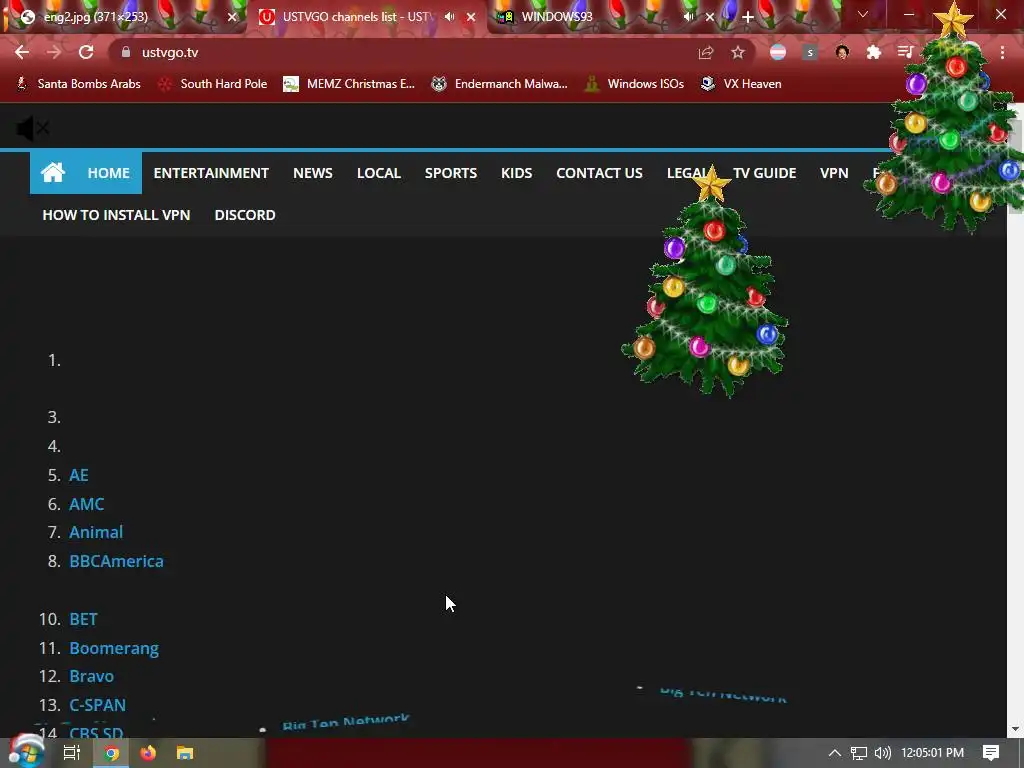The image size is (1024, 768).
Task: Open Task View on the taskbar
Action: (x=72, y=753)
